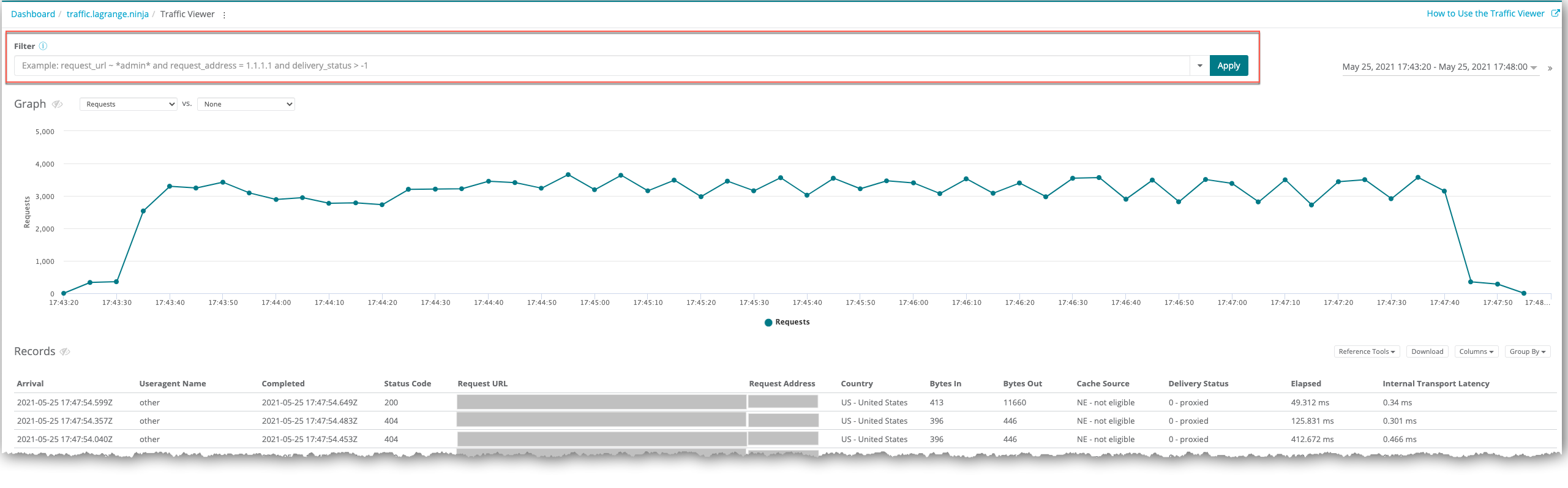Open the traffic.lagrange.ninja breadcrumb link
The image size is (1568, 488).
108,14
